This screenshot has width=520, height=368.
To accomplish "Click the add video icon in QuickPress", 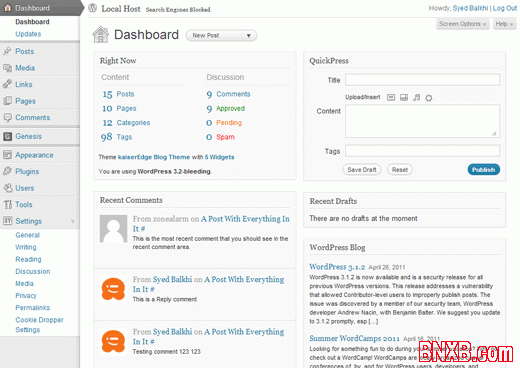I will [404, 97].
